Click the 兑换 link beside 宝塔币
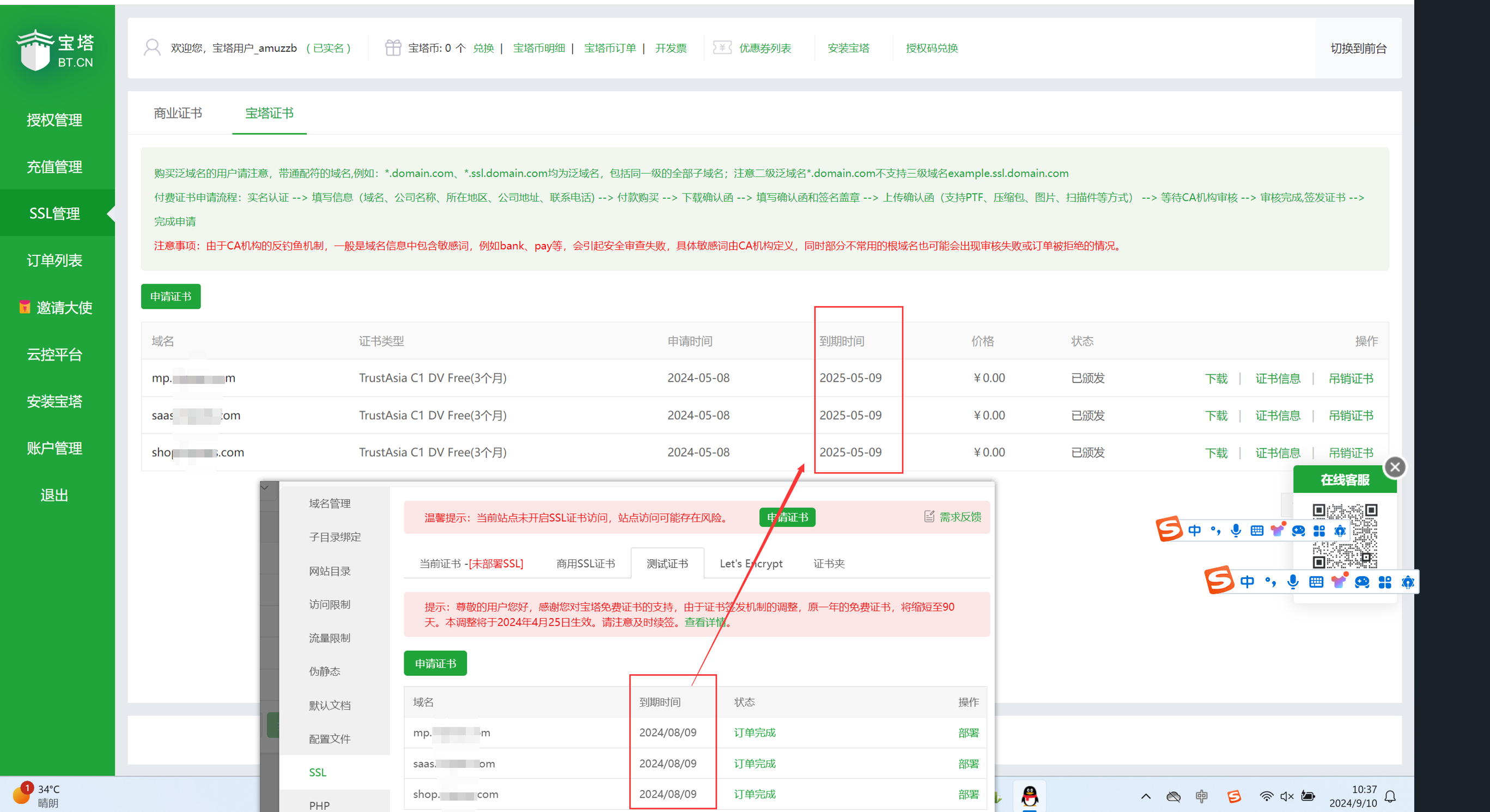Image resolution: width=1490 pixels, height=812 pixels. 483,48
